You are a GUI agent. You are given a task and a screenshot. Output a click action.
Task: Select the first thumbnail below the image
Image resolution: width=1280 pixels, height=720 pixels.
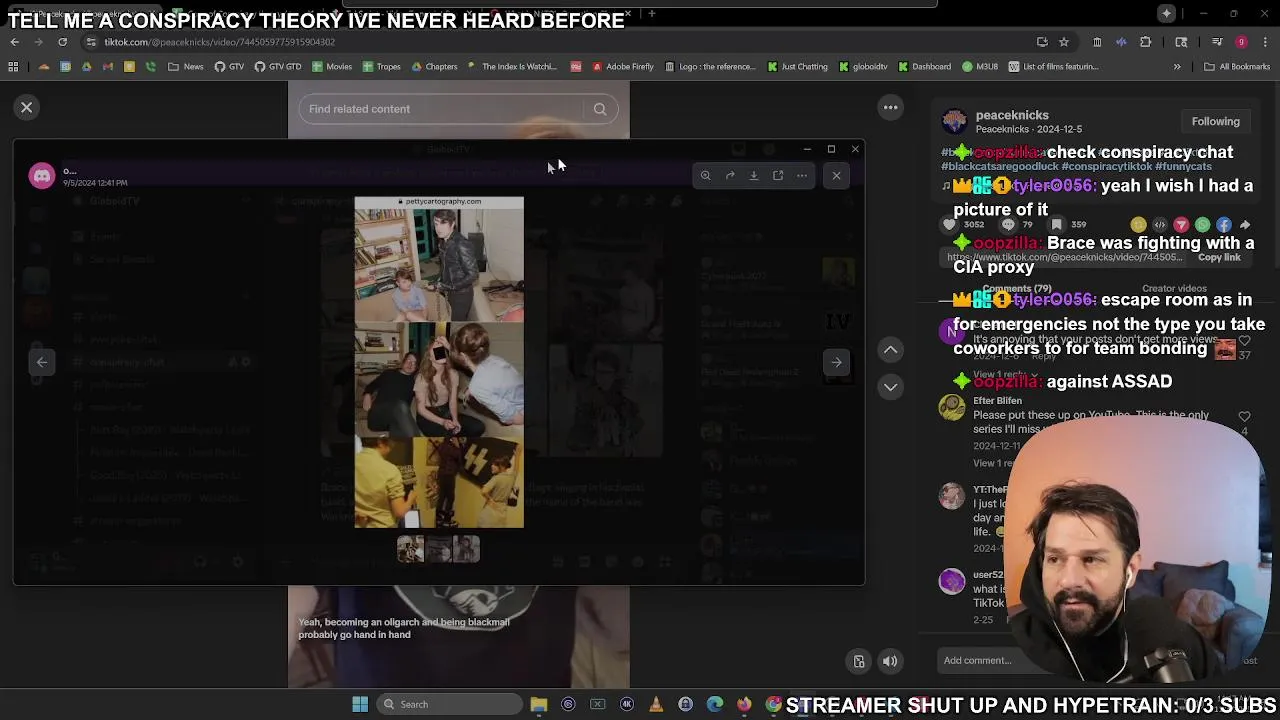click(411, 549)
